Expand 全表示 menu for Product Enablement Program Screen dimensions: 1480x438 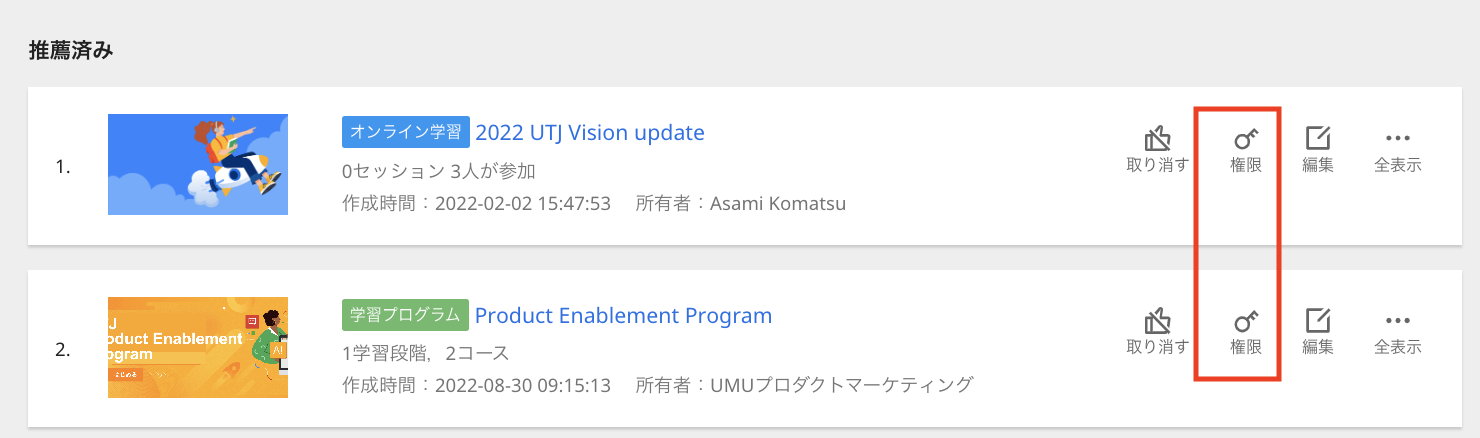[1397, 321]
